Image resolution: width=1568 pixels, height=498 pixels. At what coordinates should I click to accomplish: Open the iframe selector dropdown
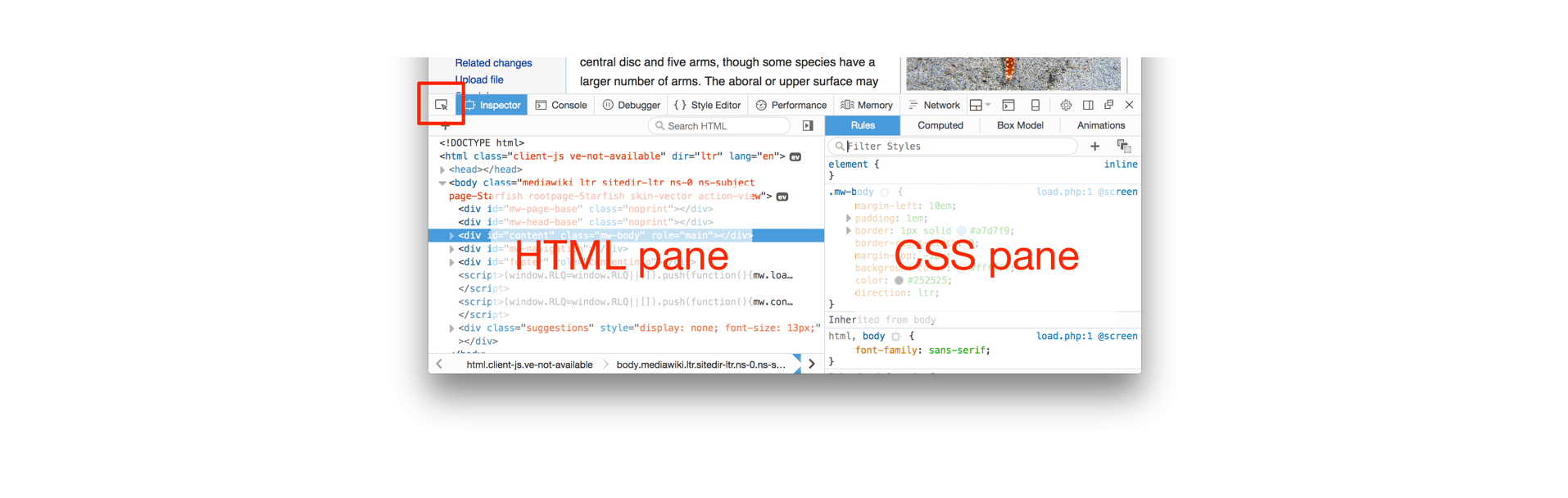pyautogui.click(x=980, y=105)
